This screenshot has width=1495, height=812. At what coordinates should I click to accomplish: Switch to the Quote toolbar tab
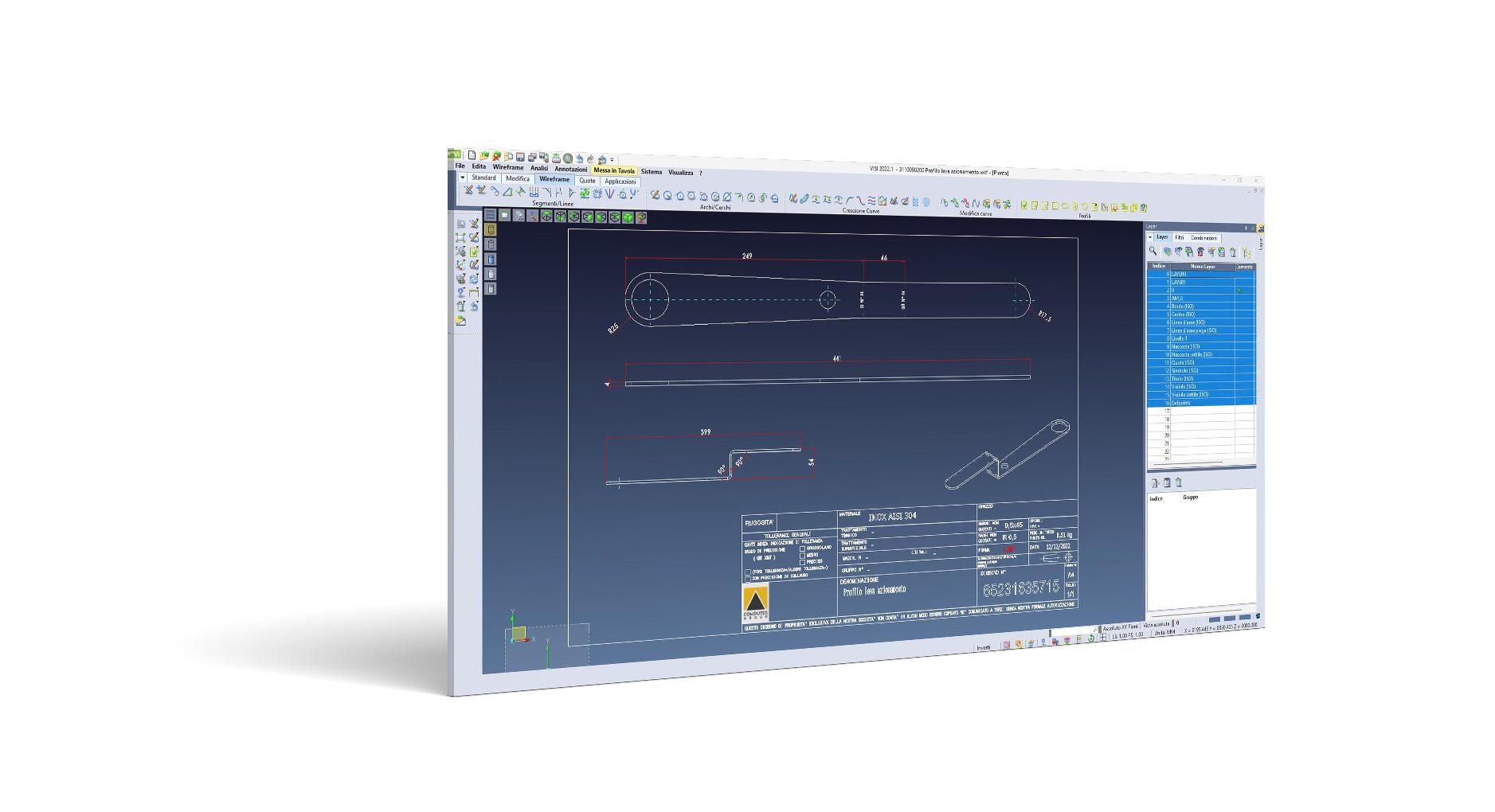(587, 181)
